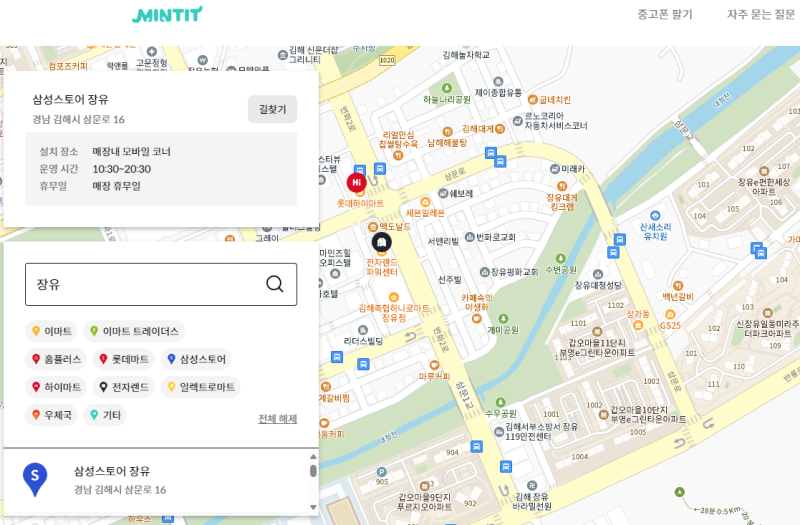Image resolution: width=800 pixels, height=525 pixels.
Task: Select the 삼성스토어 장유 result row
Action: coord(155,481)
